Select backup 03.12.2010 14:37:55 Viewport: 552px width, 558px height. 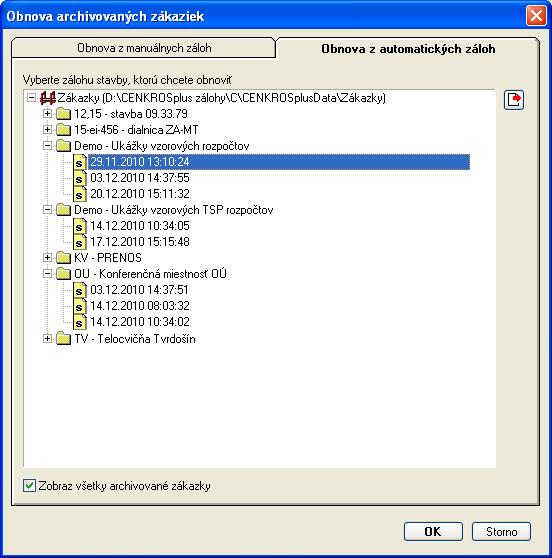click(x=140, y=178)
